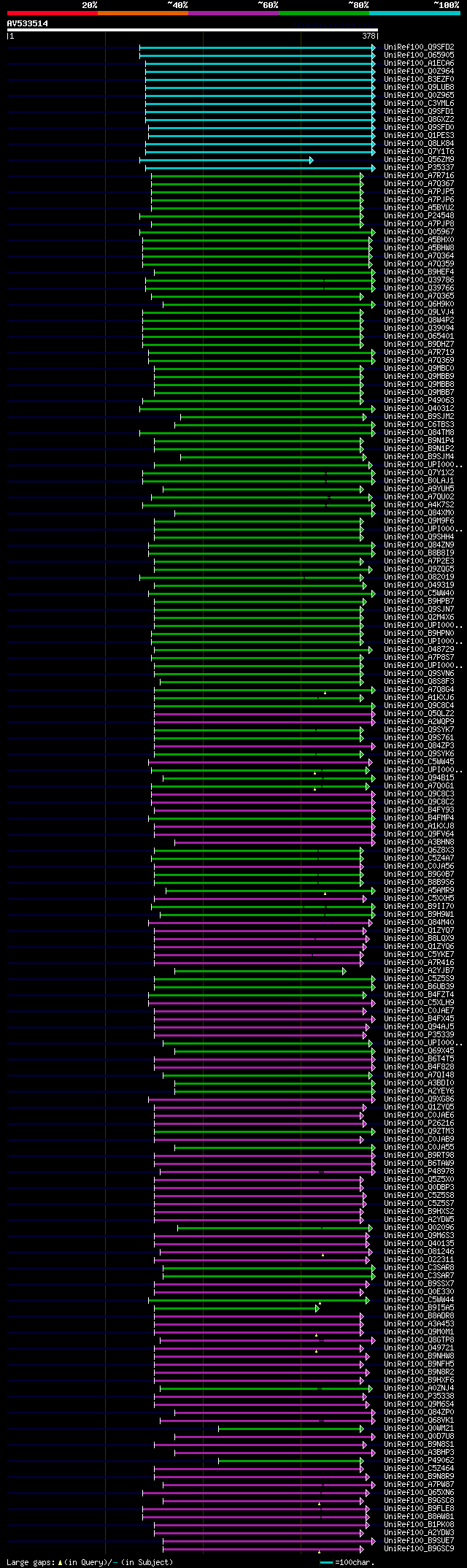The width and height of the screenshot is (467, 1568).
Task: Select the UniRef100_B6UB39 label
Action: [419, 987]
